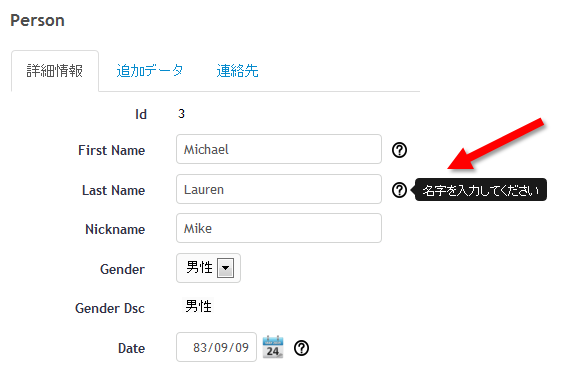Screen dimensions: 562x376
Task: Click the 名字を入力してください tooltip
Action: 480,190
